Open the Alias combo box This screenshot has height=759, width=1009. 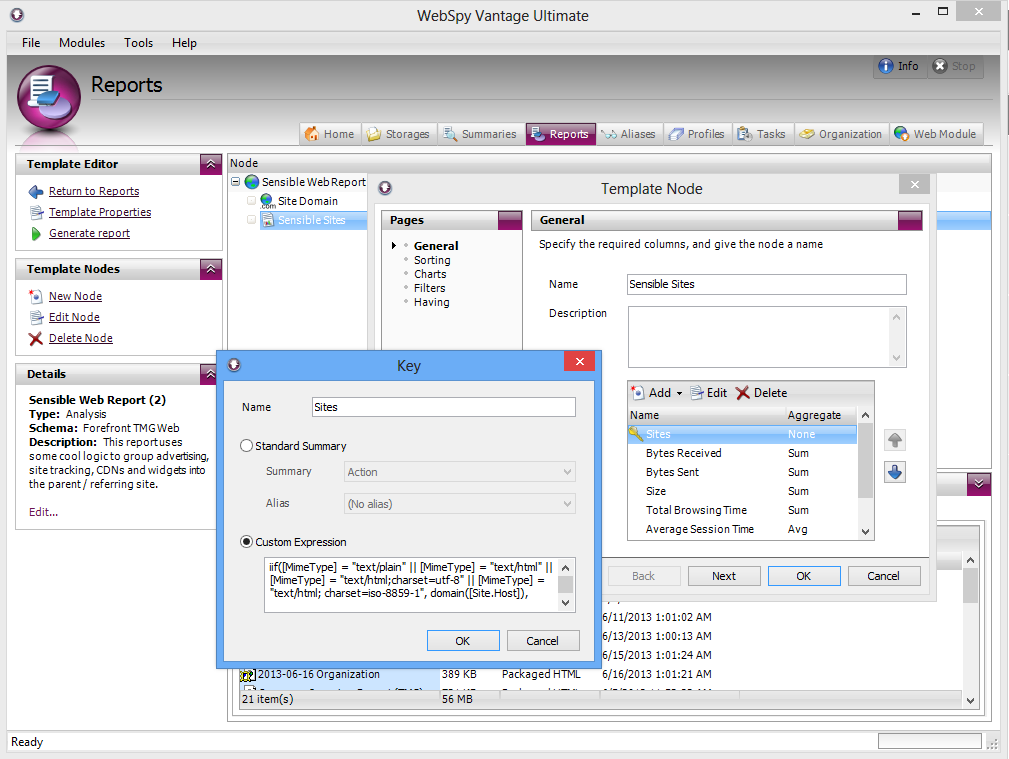(x=459, y=503)
